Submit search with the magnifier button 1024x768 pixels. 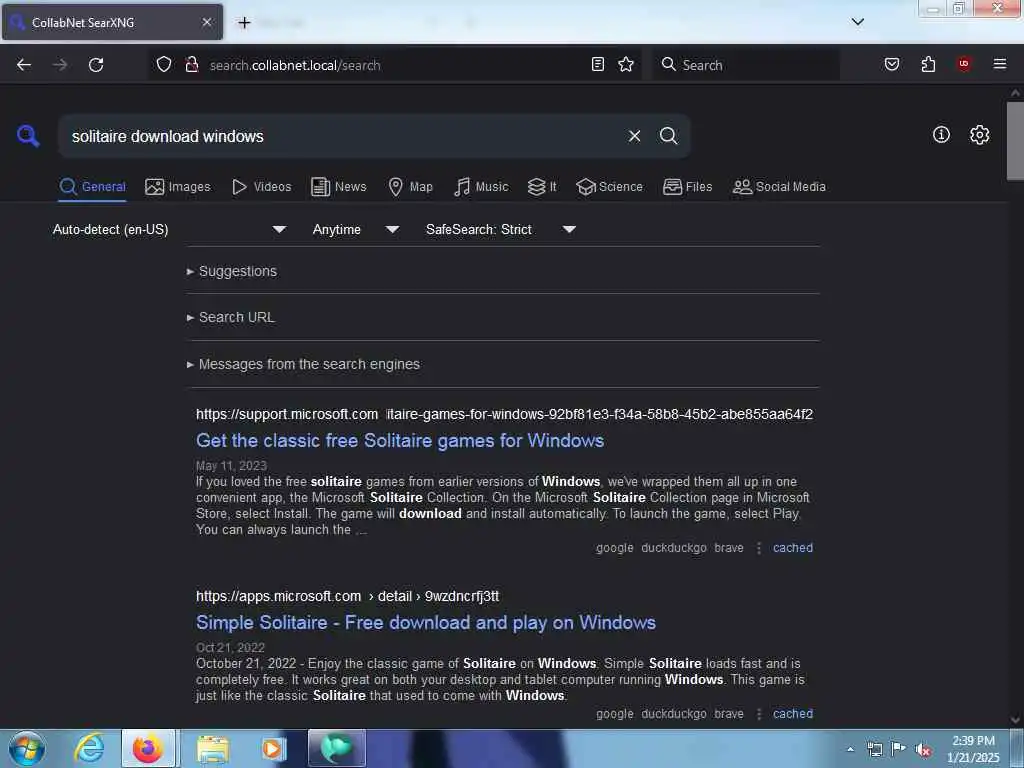pos(668,136)
